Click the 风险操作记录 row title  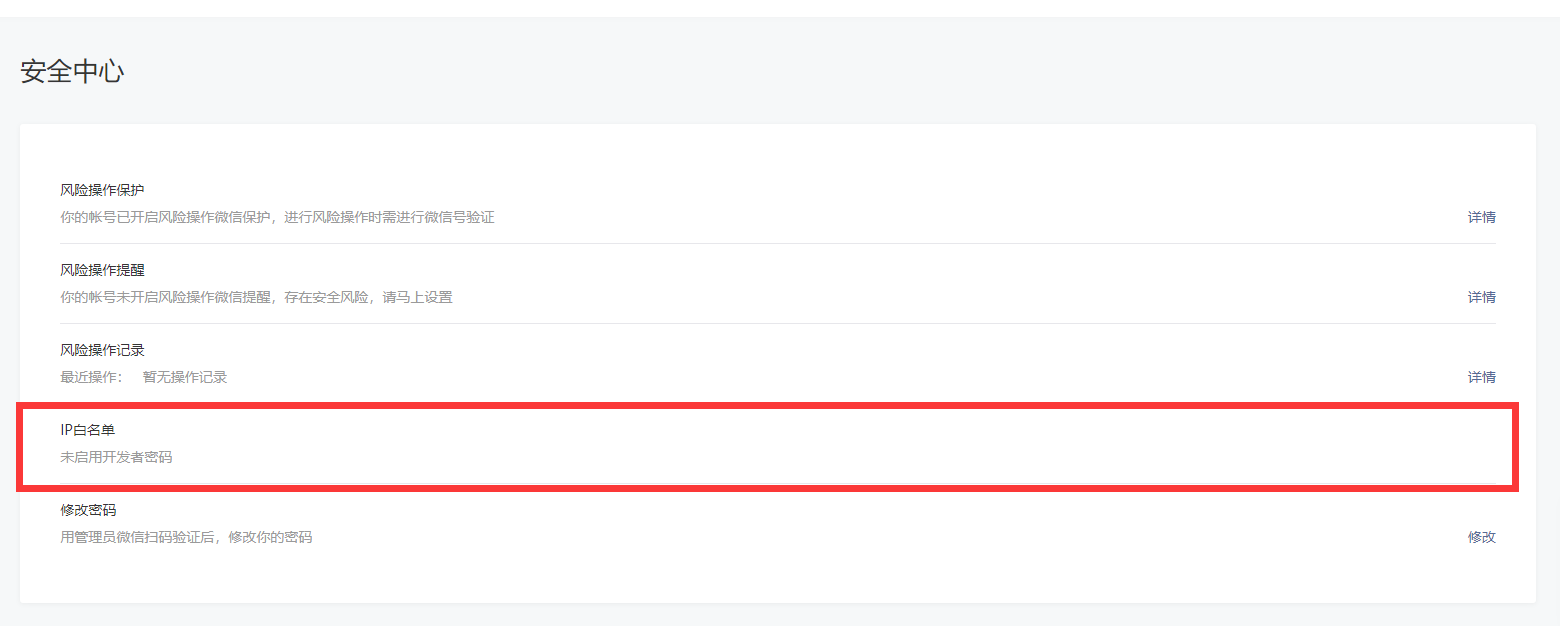(103, 350)
